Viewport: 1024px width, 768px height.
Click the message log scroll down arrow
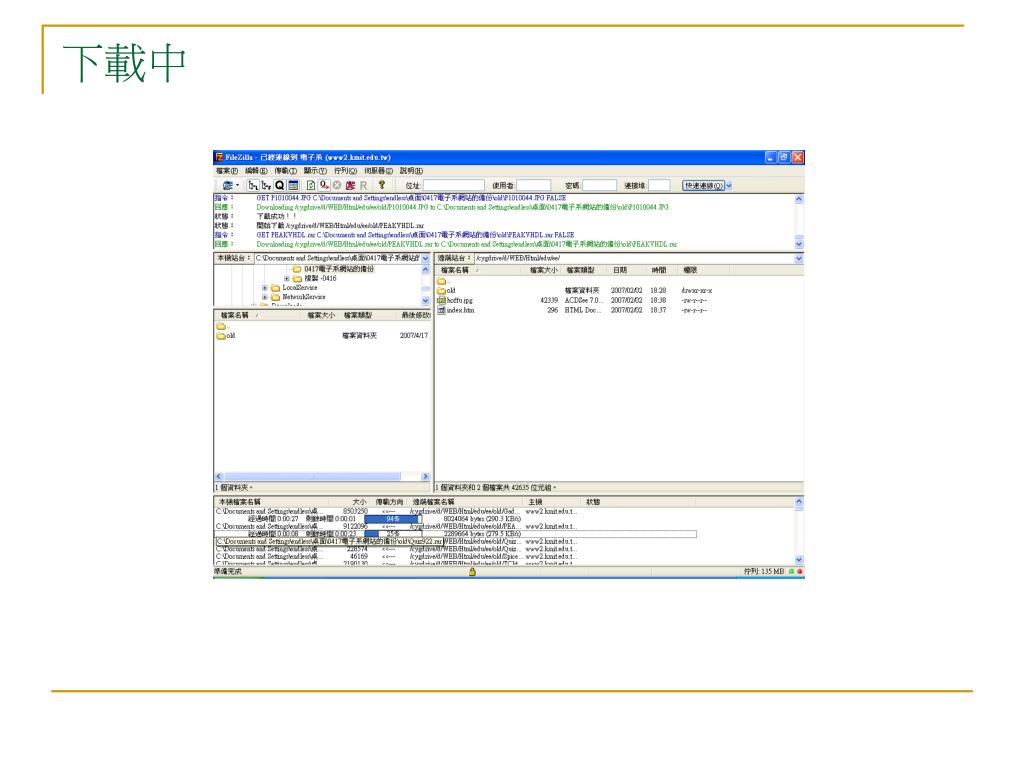click(799, 244)
